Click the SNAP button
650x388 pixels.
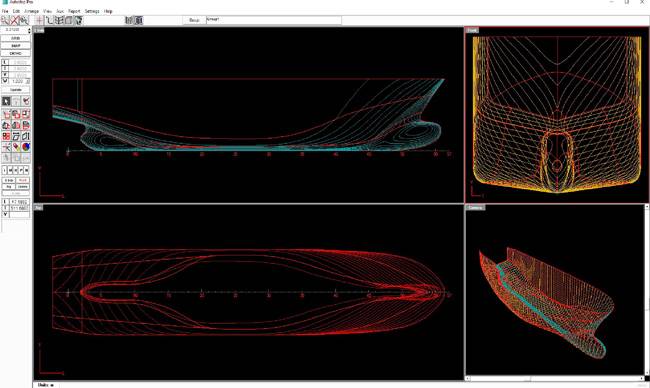(15, 46)
